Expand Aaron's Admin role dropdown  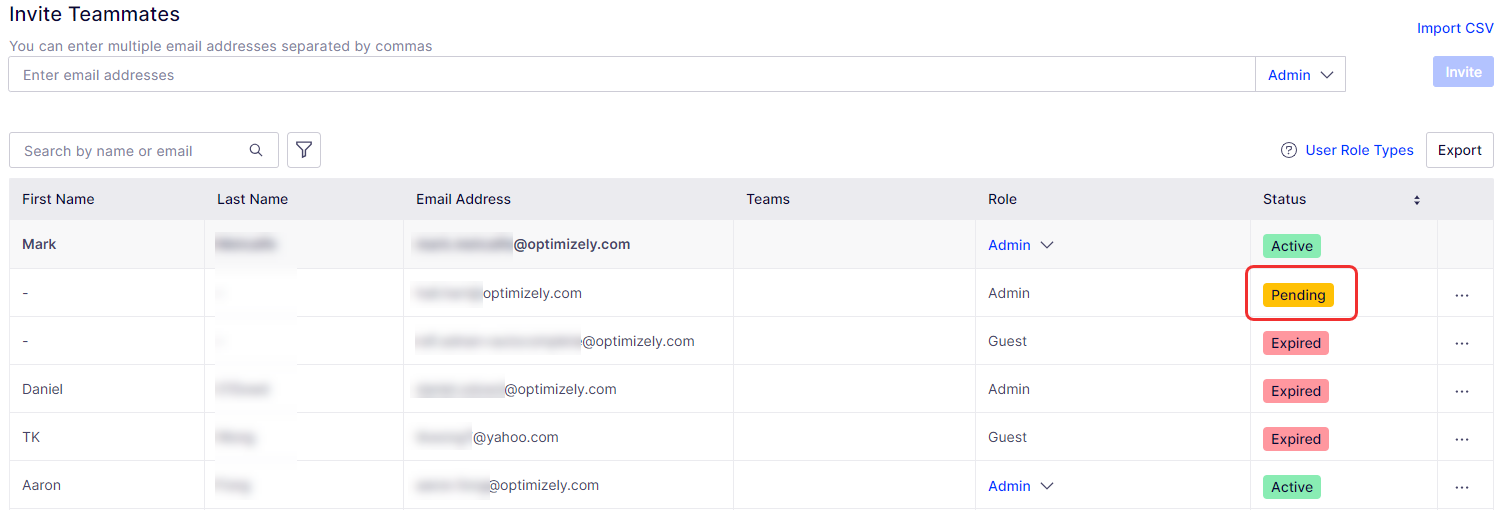pos(1021,486)
